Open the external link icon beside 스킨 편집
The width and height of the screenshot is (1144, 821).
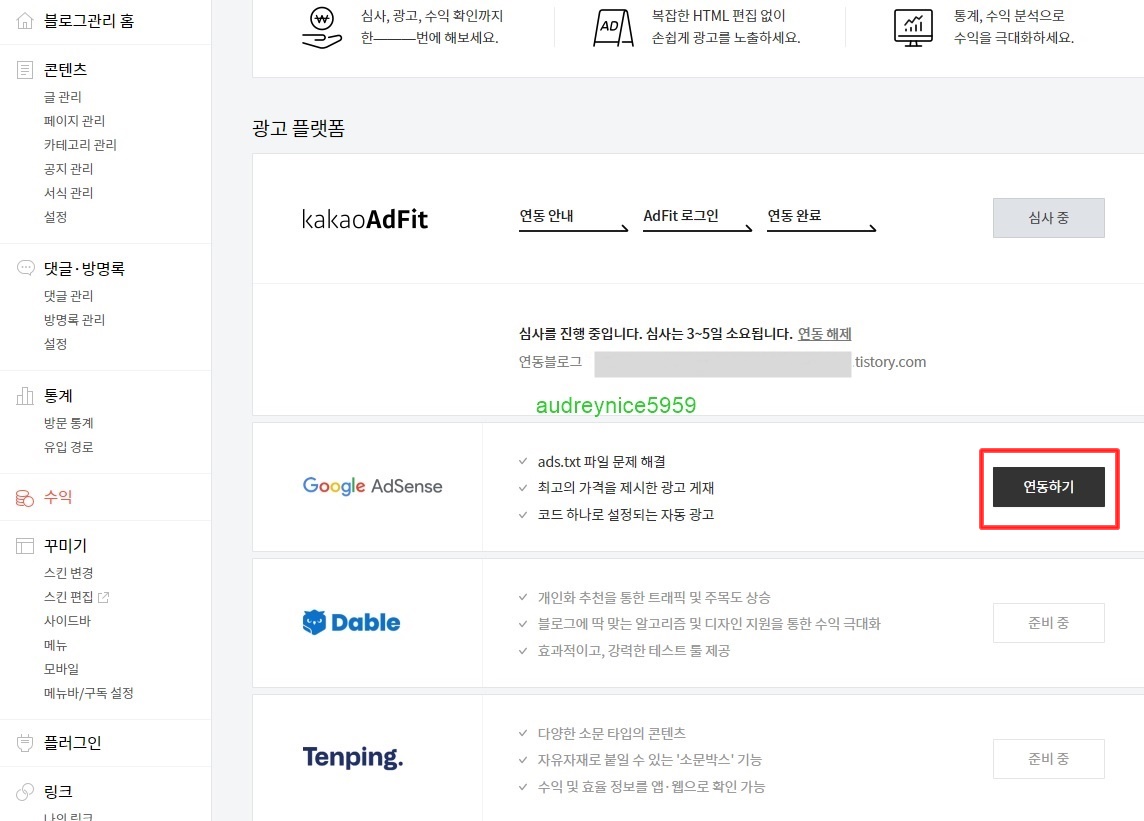(104, 597)
